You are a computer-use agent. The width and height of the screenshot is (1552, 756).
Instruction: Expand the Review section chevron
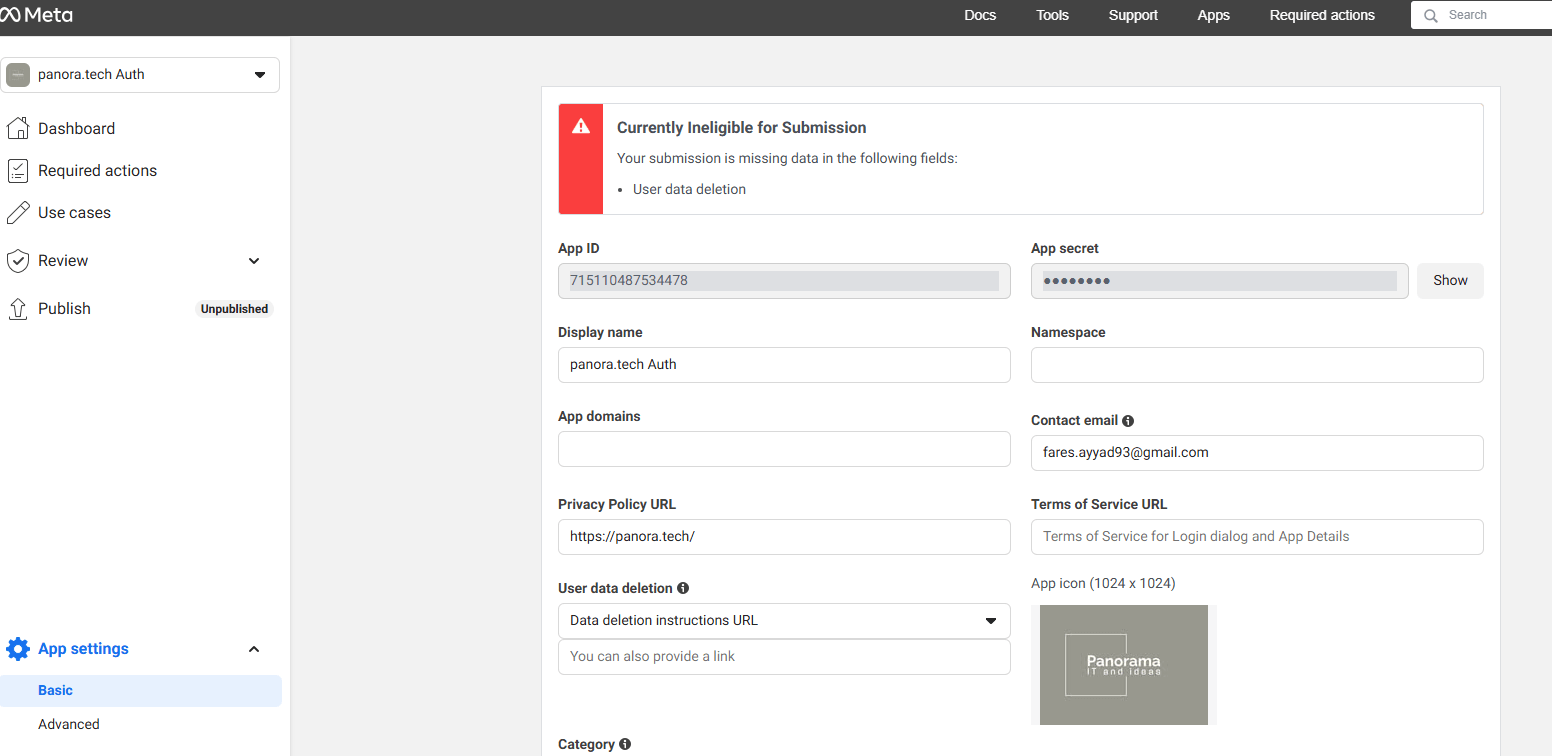click(254, 261)
